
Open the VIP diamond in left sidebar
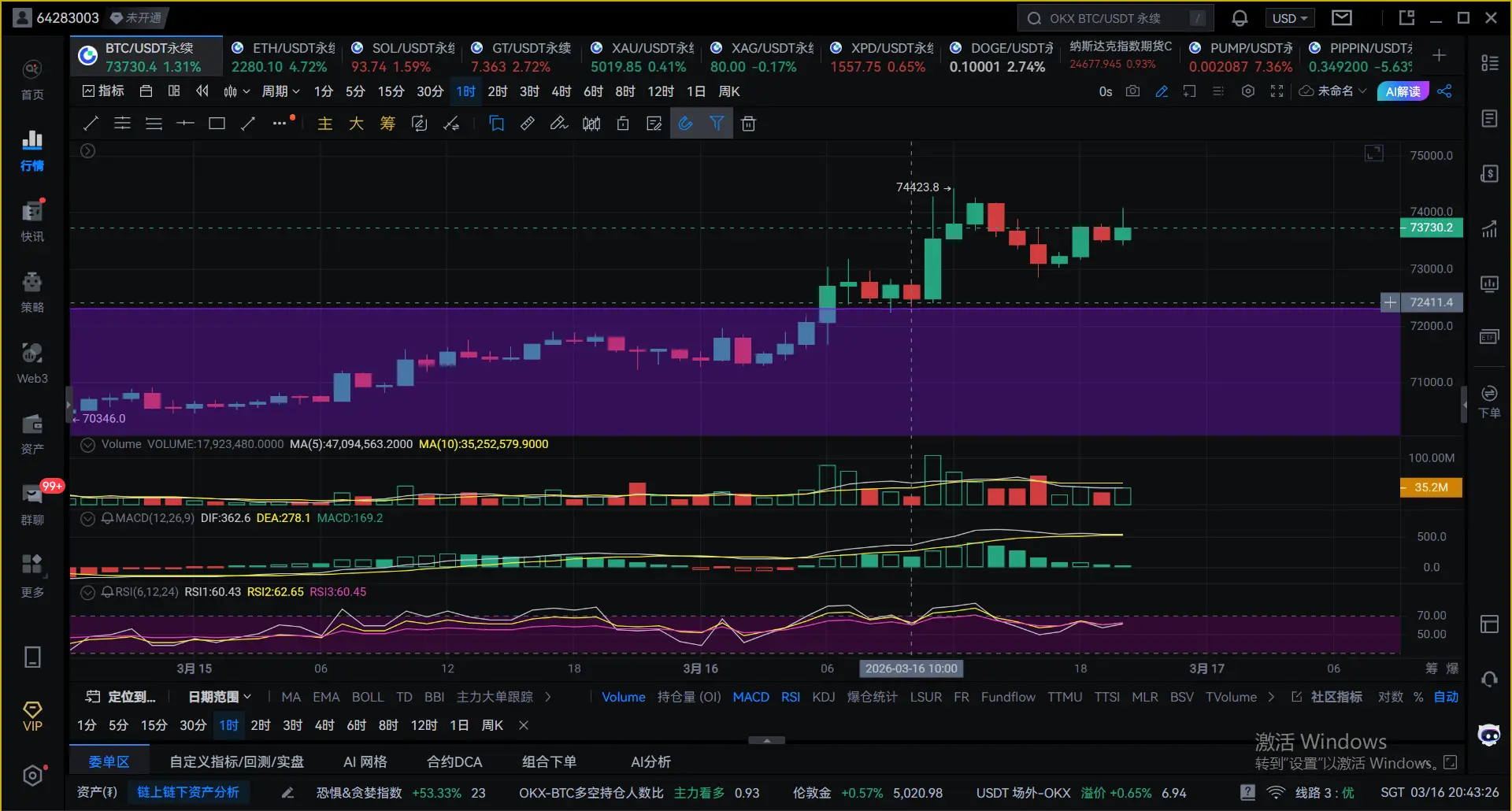click(x=32, y=717)
